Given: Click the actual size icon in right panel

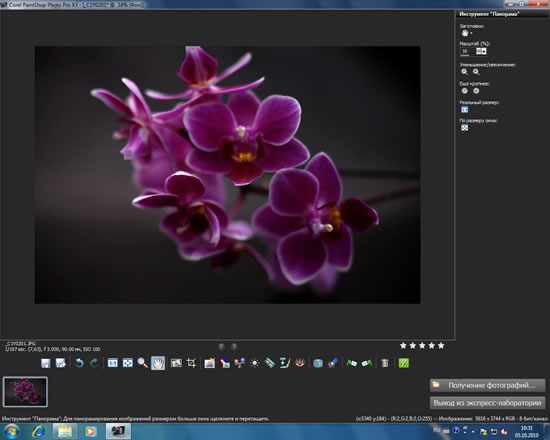Looking at the screenshot, I should point(464,110).
